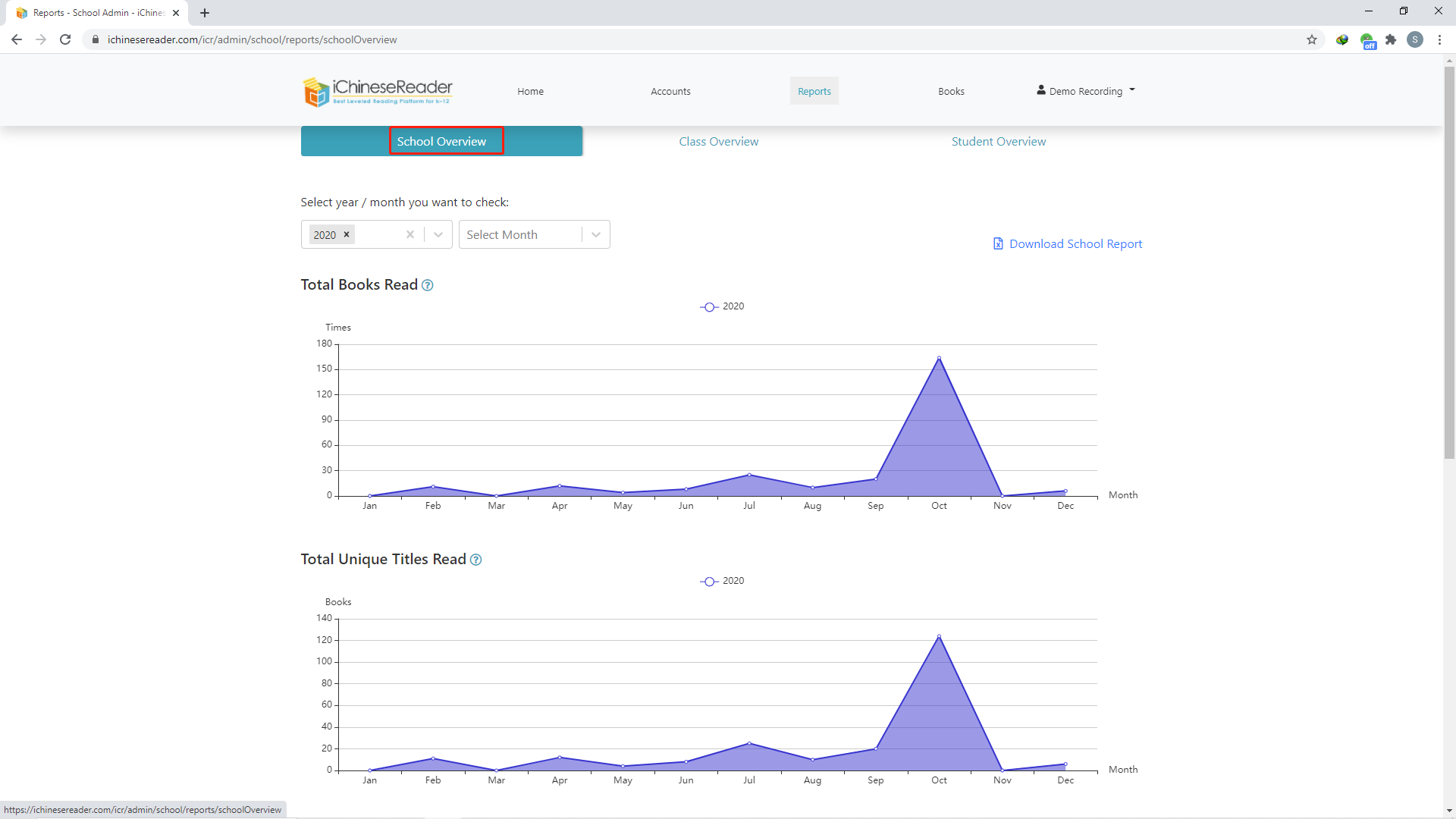Click the page vertical scrollbar
This screenshot has height=819, width=1456.
(1449, 262)
